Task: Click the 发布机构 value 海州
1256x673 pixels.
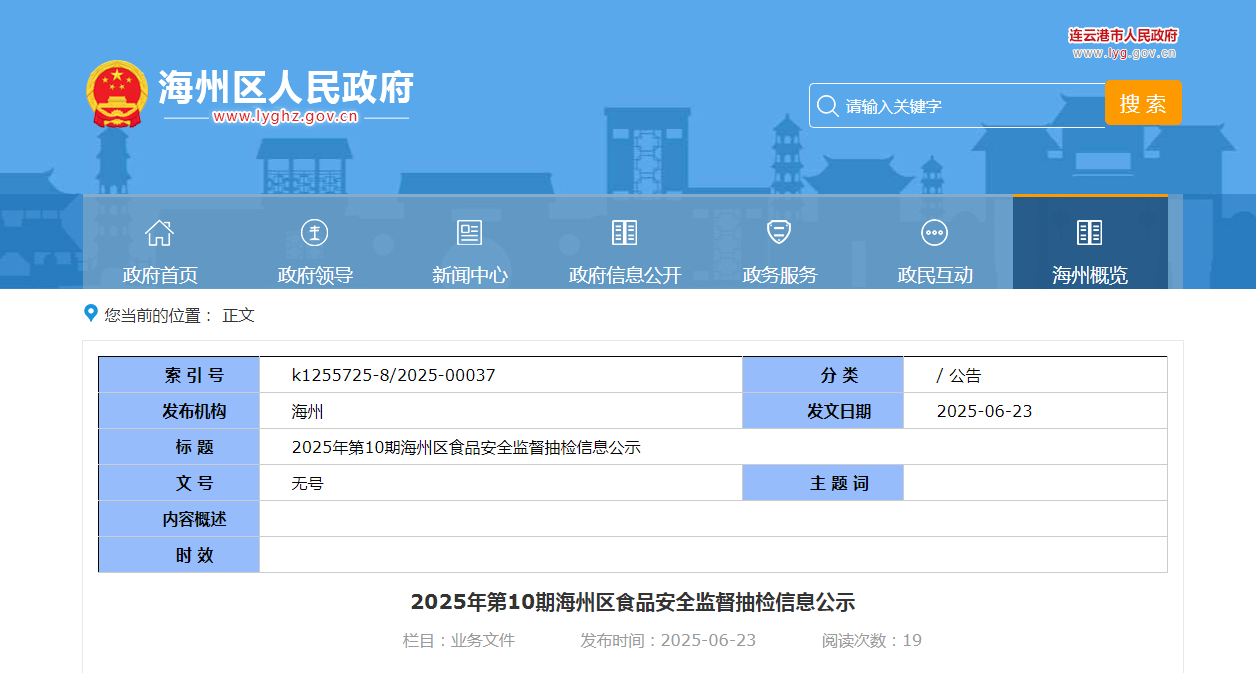Action: coord(307,412)
